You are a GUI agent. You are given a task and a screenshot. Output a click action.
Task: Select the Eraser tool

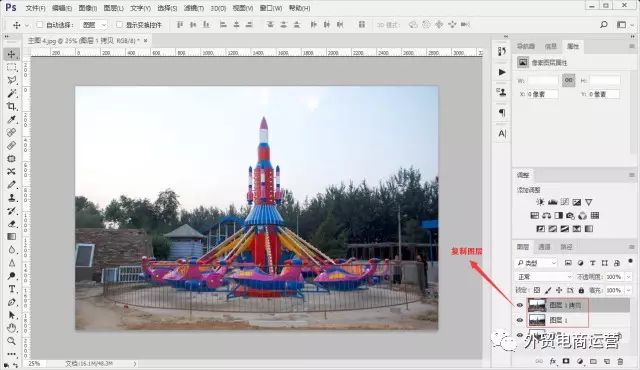tap(11, 224)
